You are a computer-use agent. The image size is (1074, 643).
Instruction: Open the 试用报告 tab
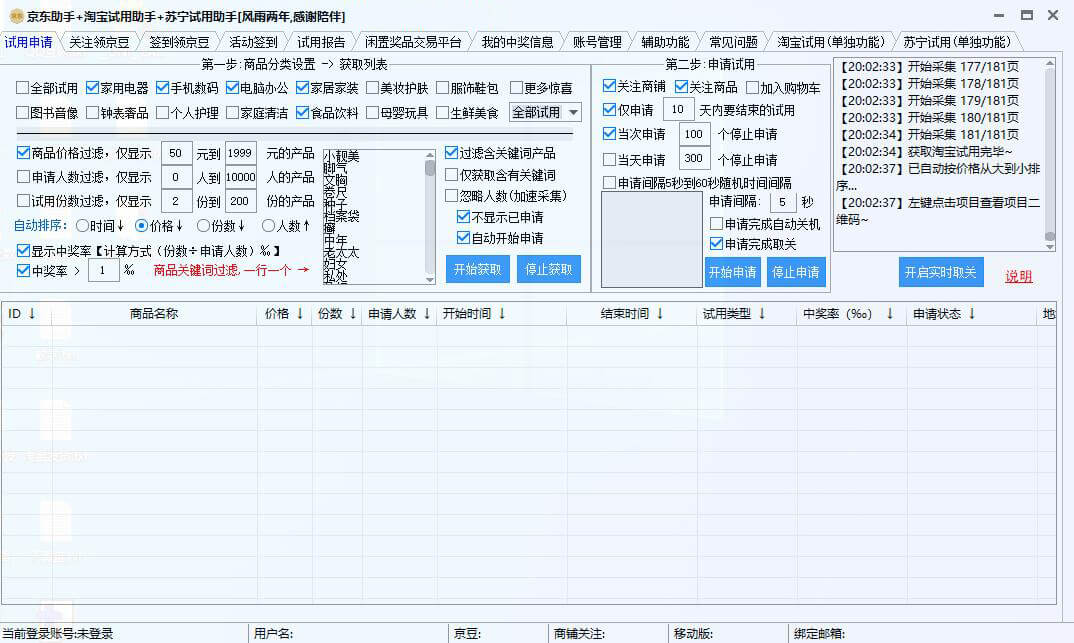coord(321,42)
